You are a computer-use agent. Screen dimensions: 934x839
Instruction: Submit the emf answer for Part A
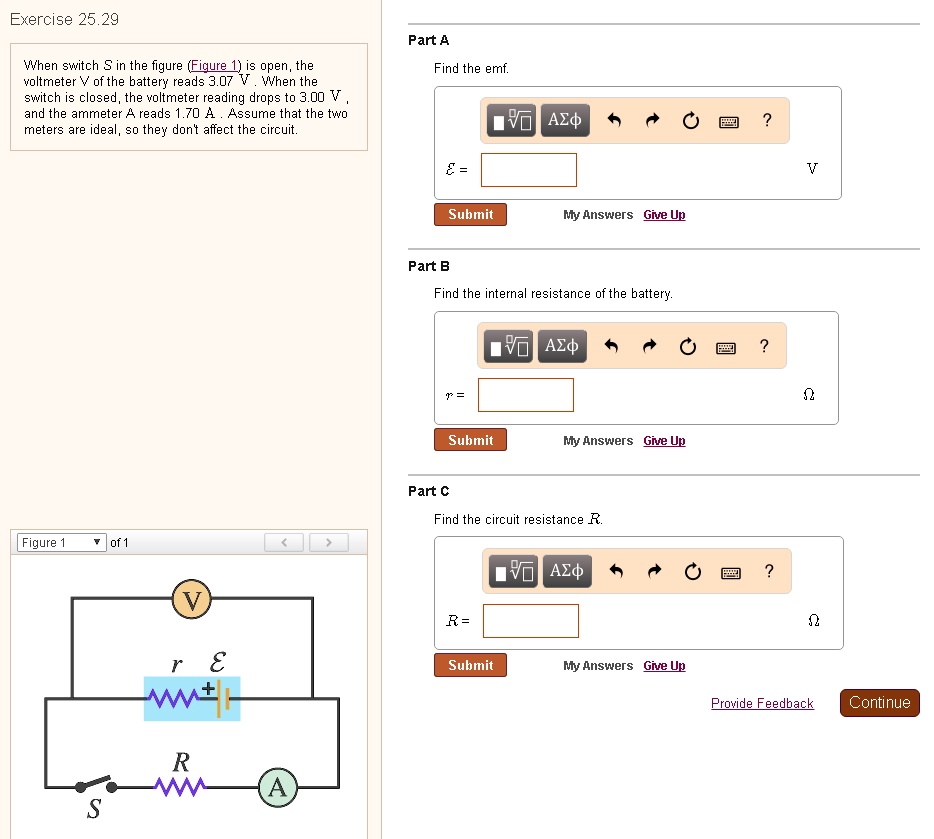point(470,214)
